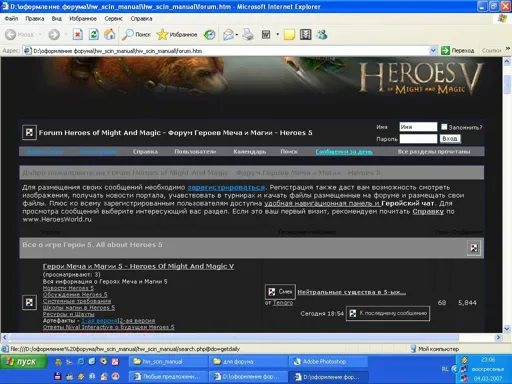The width and height of the screenshot is (512, 384).
Task: Click Справка in the forum navigation bar
Action: click(x=145, y=151)
